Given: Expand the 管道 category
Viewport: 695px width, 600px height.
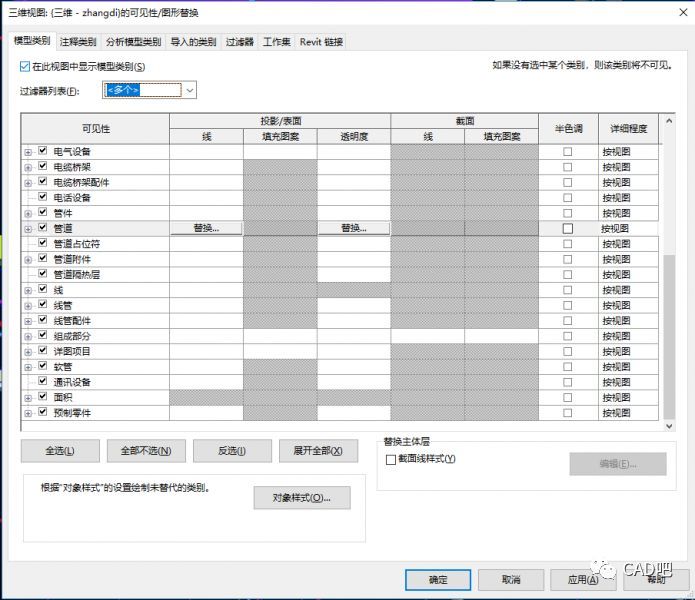Looking at the screenshot, I should pyautogui.click(x=28, y=229).
